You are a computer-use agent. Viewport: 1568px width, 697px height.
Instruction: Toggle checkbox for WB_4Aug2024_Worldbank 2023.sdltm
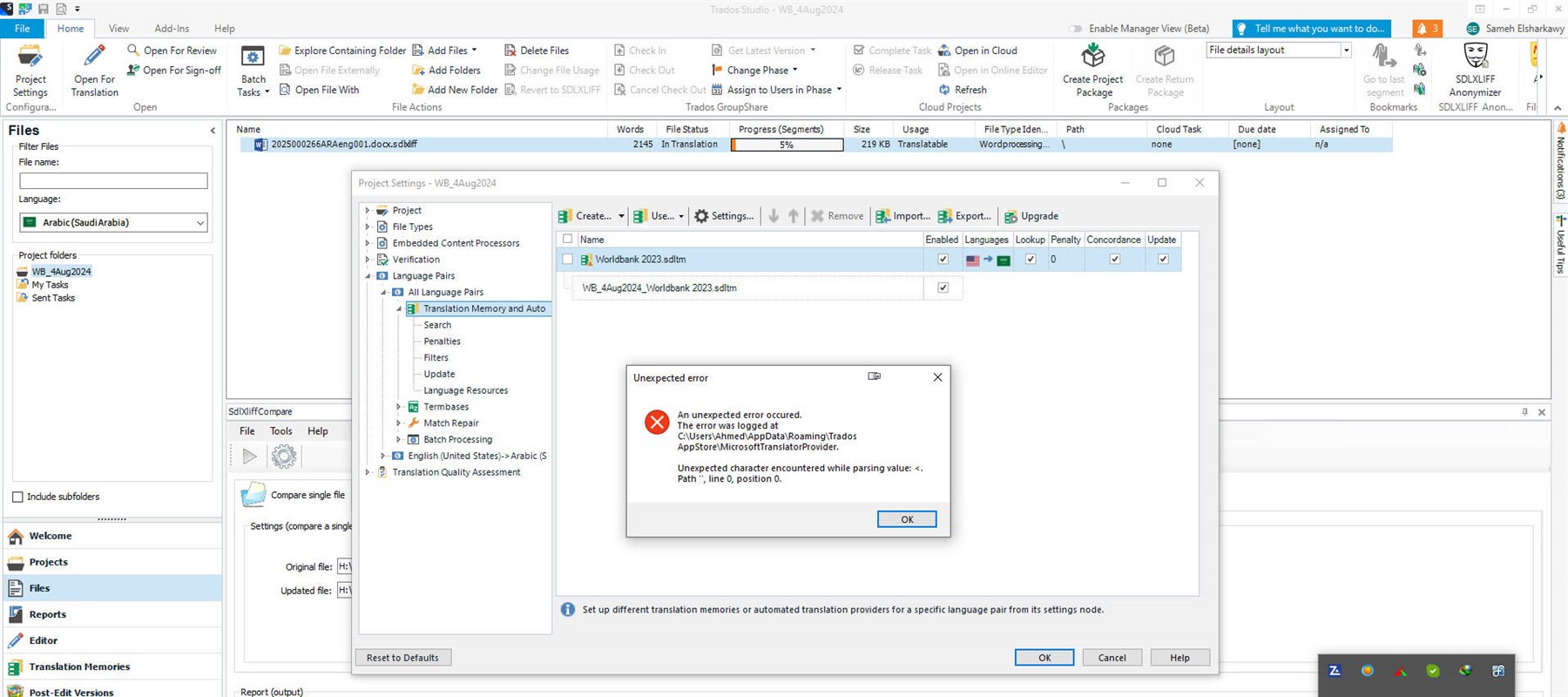943,288
